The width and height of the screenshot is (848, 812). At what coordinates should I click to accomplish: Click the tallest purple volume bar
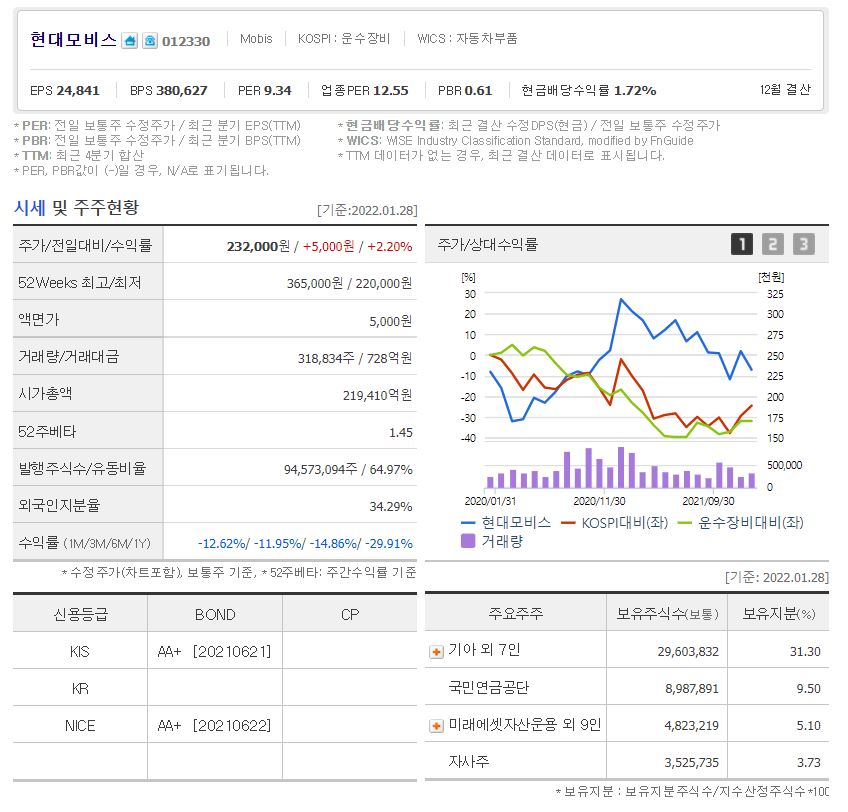(x=621, y=467)
